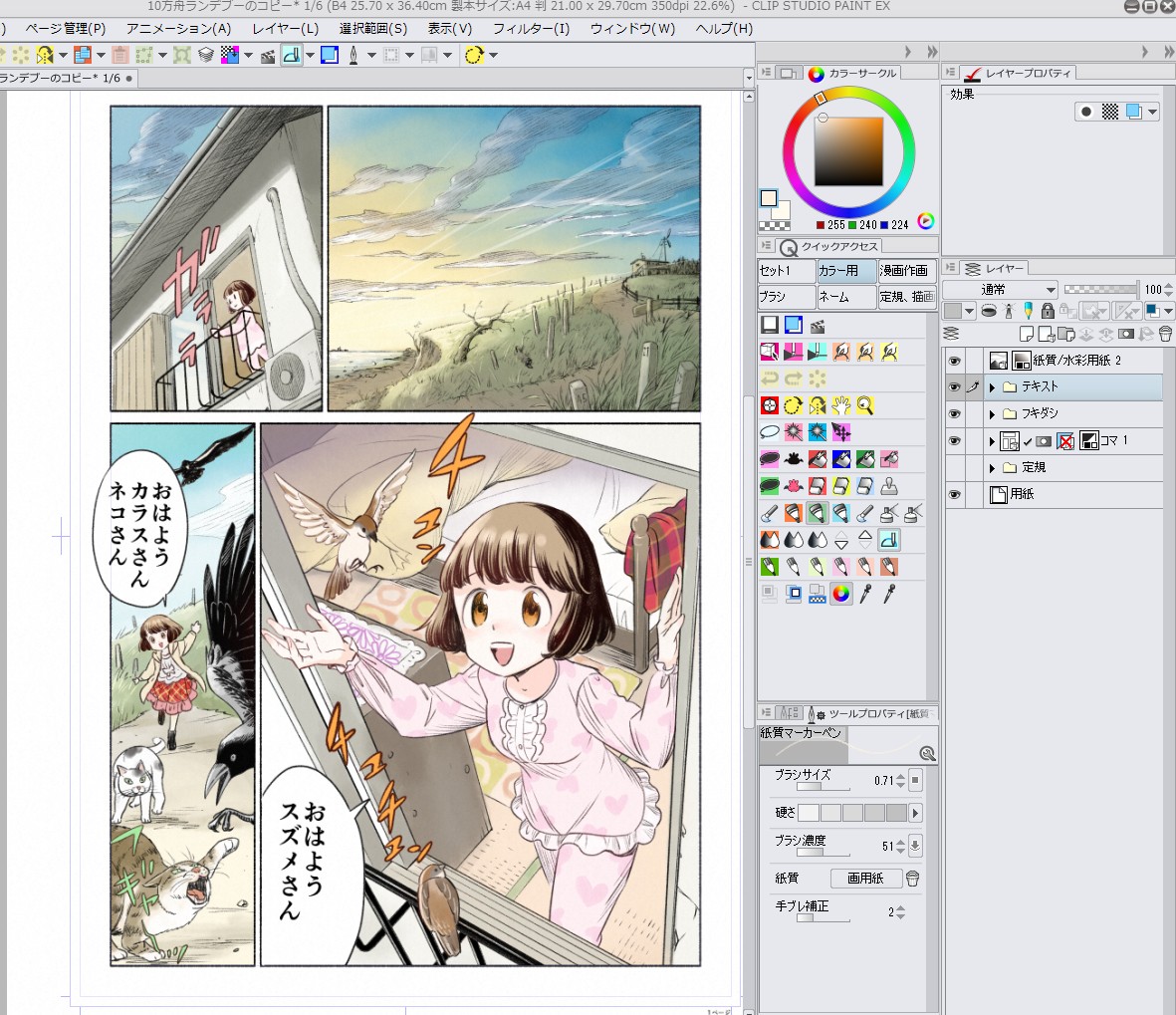Click the new layer folder icon in Layer panel
This screenshot has height=1015, width=1176.
pyautogui.click(x=1065, y=334)
